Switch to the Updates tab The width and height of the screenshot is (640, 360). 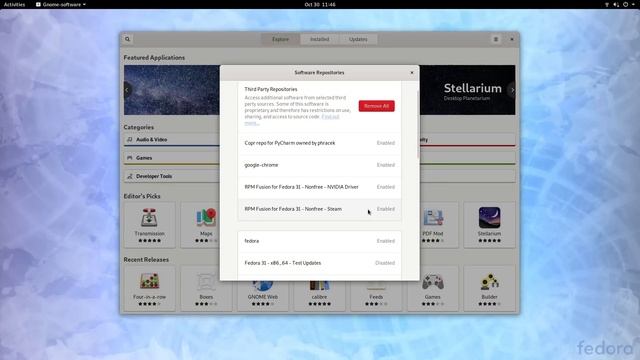click(358, 39)
